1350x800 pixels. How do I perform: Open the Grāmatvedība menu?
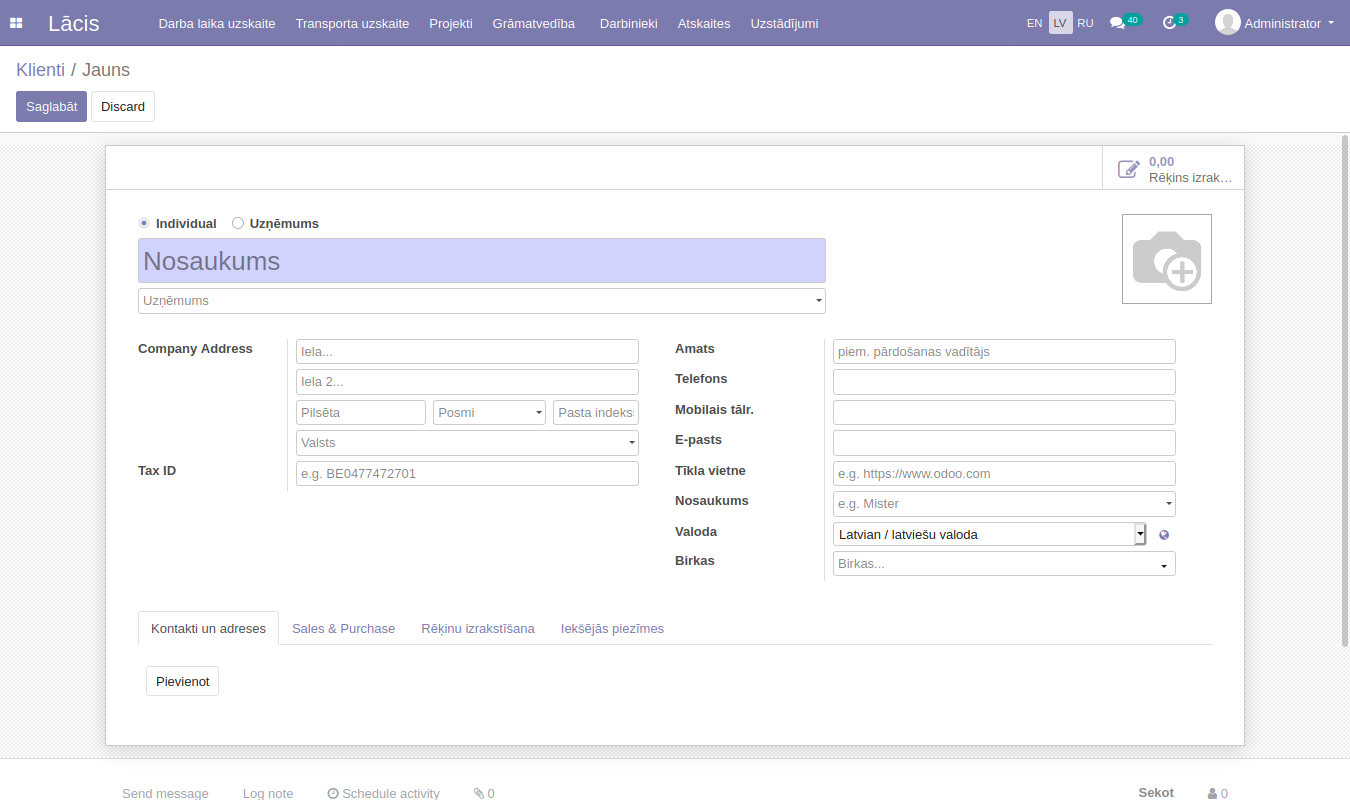533,23
